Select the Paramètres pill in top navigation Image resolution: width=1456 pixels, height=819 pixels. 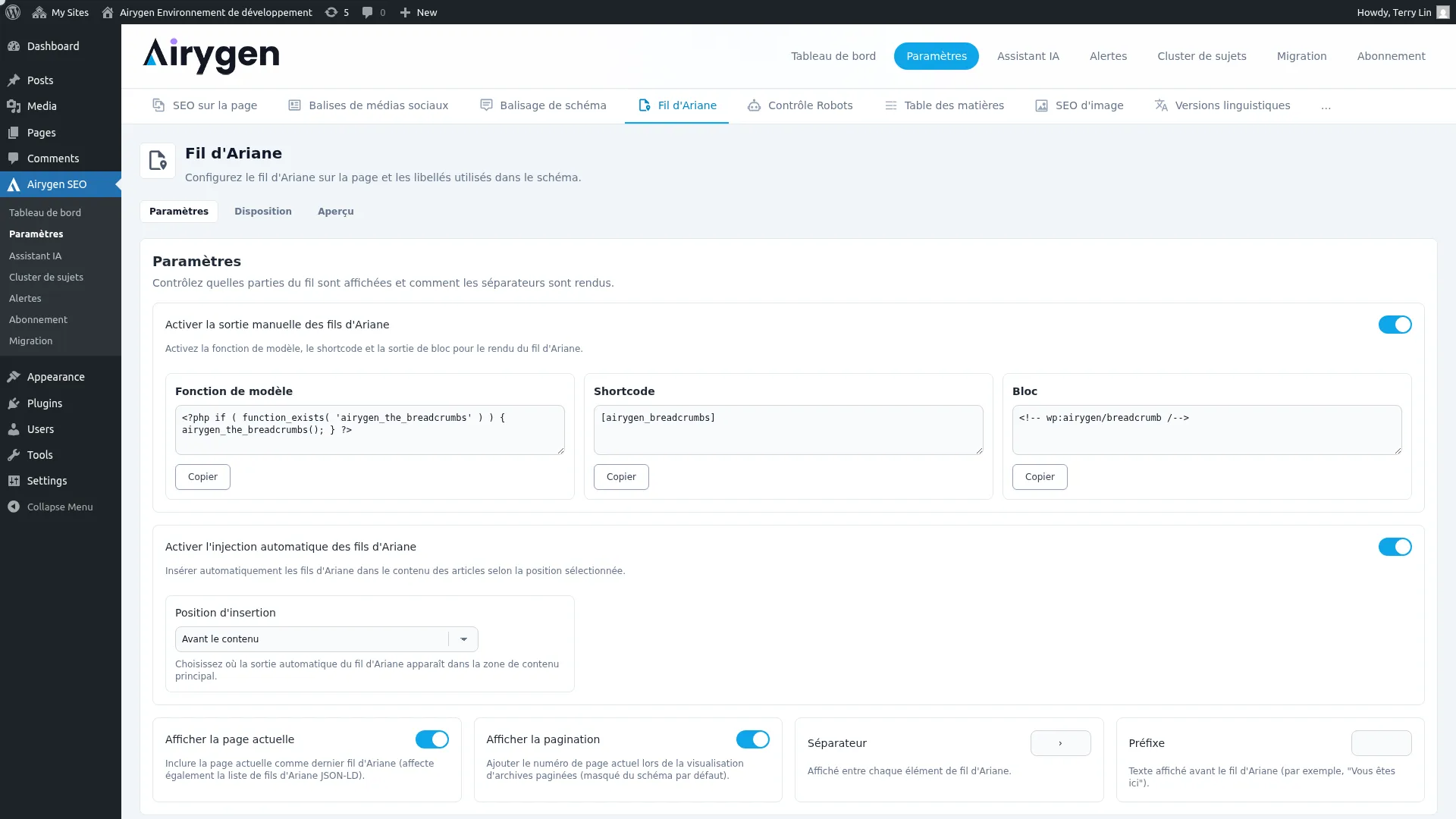coord(936,56)
